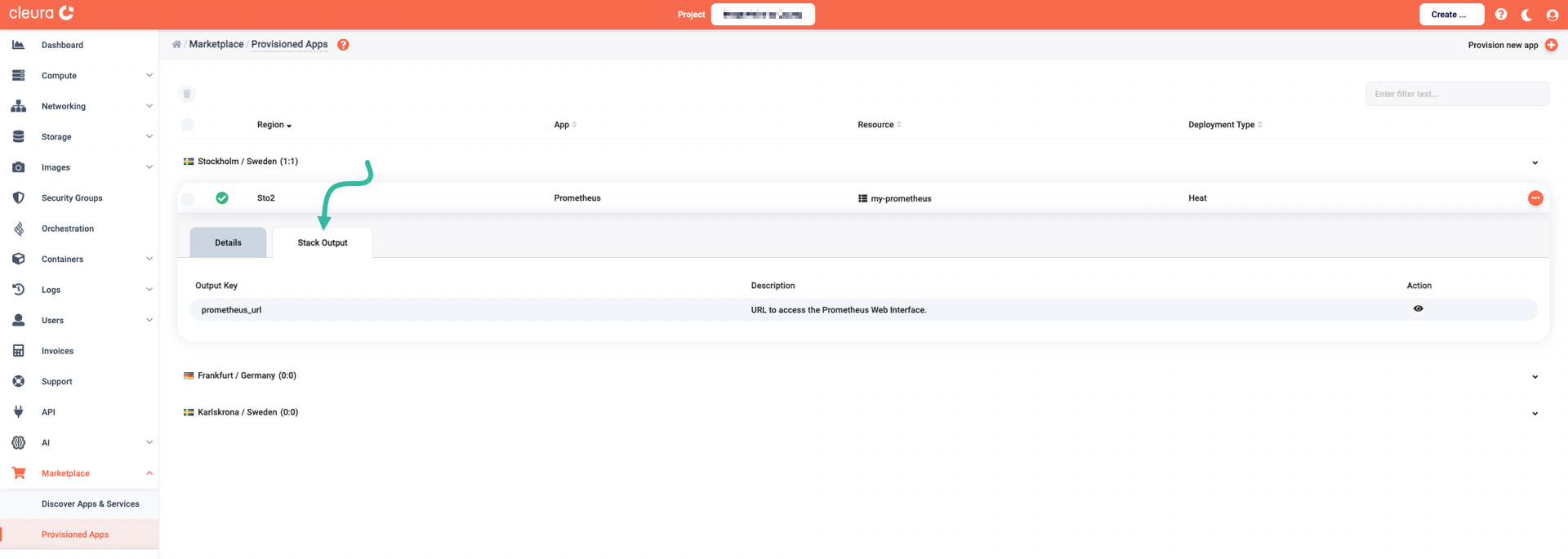Click the Containers cube icon
The width and height of the screenshot is (1568, 559).
point(18,259)
